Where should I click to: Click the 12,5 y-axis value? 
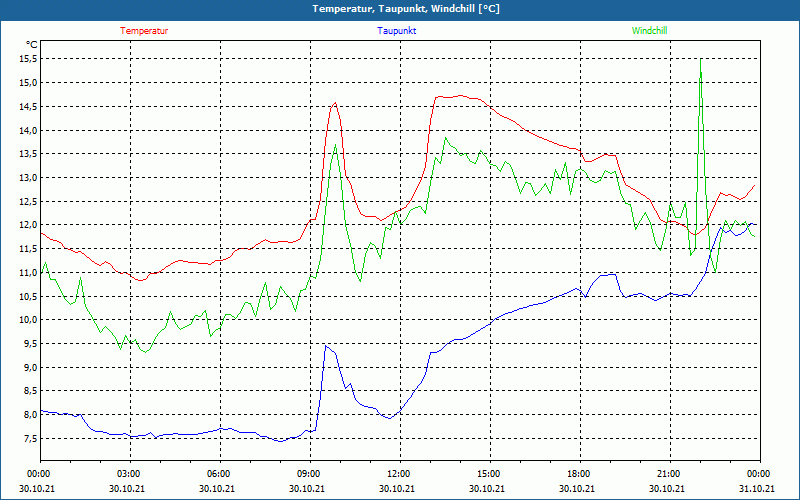[x=29, y=202]
